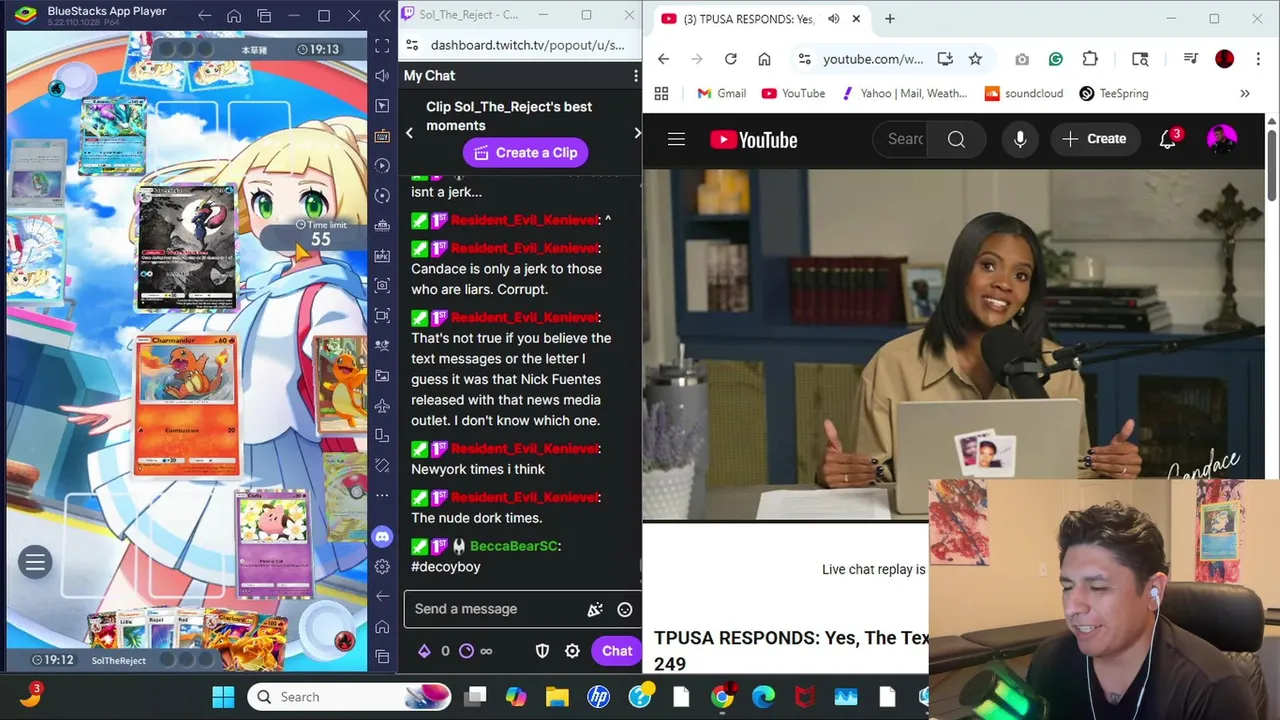This screenshot has height=720, width=1280.
Task: Toggle BlueStacks fullscreen mode in the sidebar
Action: click(382, 45)
